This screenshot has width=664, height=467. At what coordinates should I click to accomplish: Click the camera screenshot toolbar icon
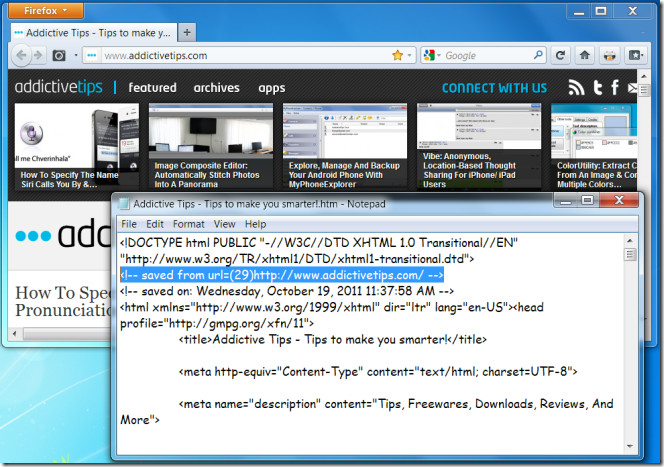click(x=59, y=55)
